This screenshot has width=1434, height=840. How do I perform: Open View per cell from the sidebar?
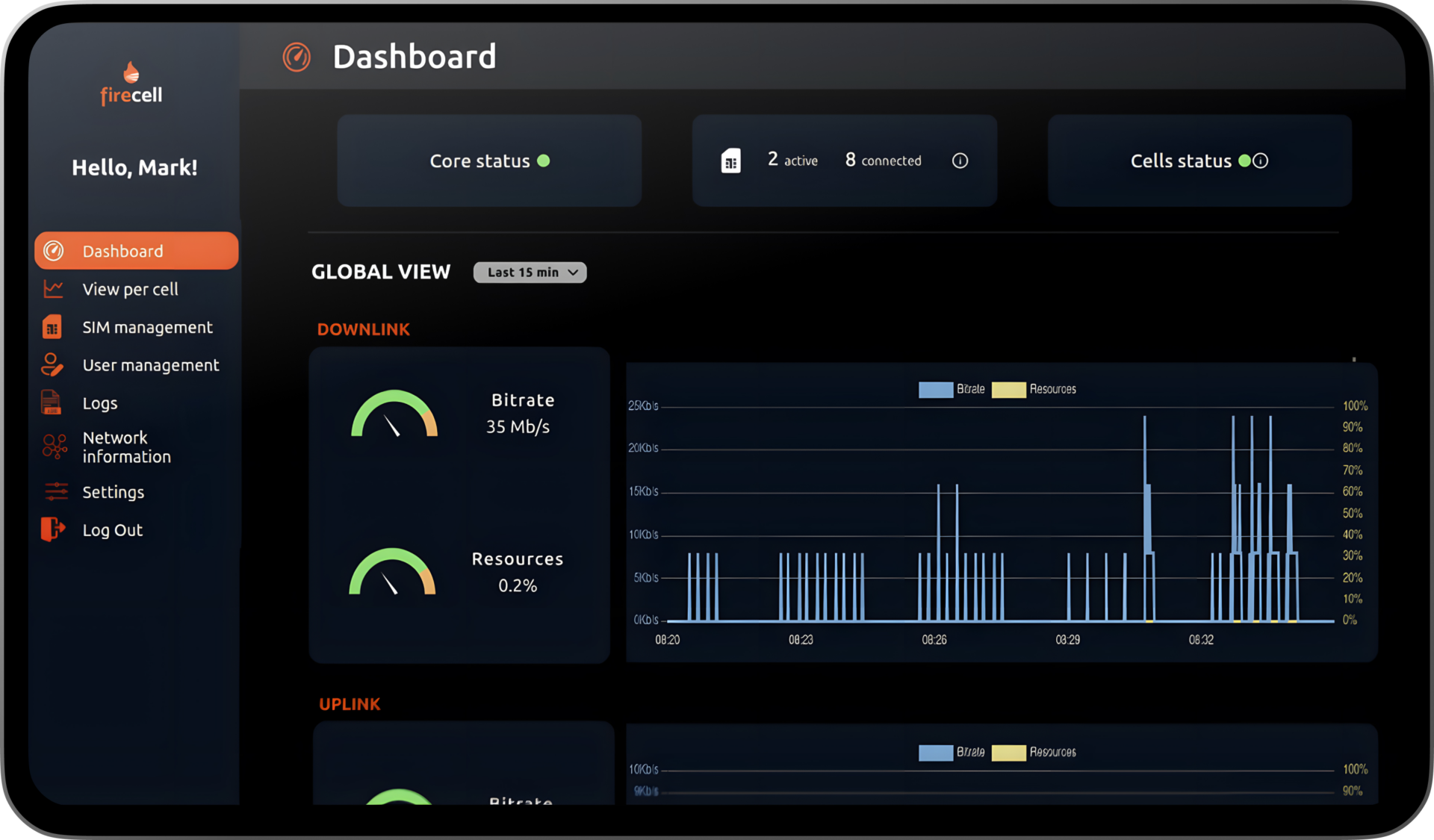pyautogui.click(x=131, y=289)
